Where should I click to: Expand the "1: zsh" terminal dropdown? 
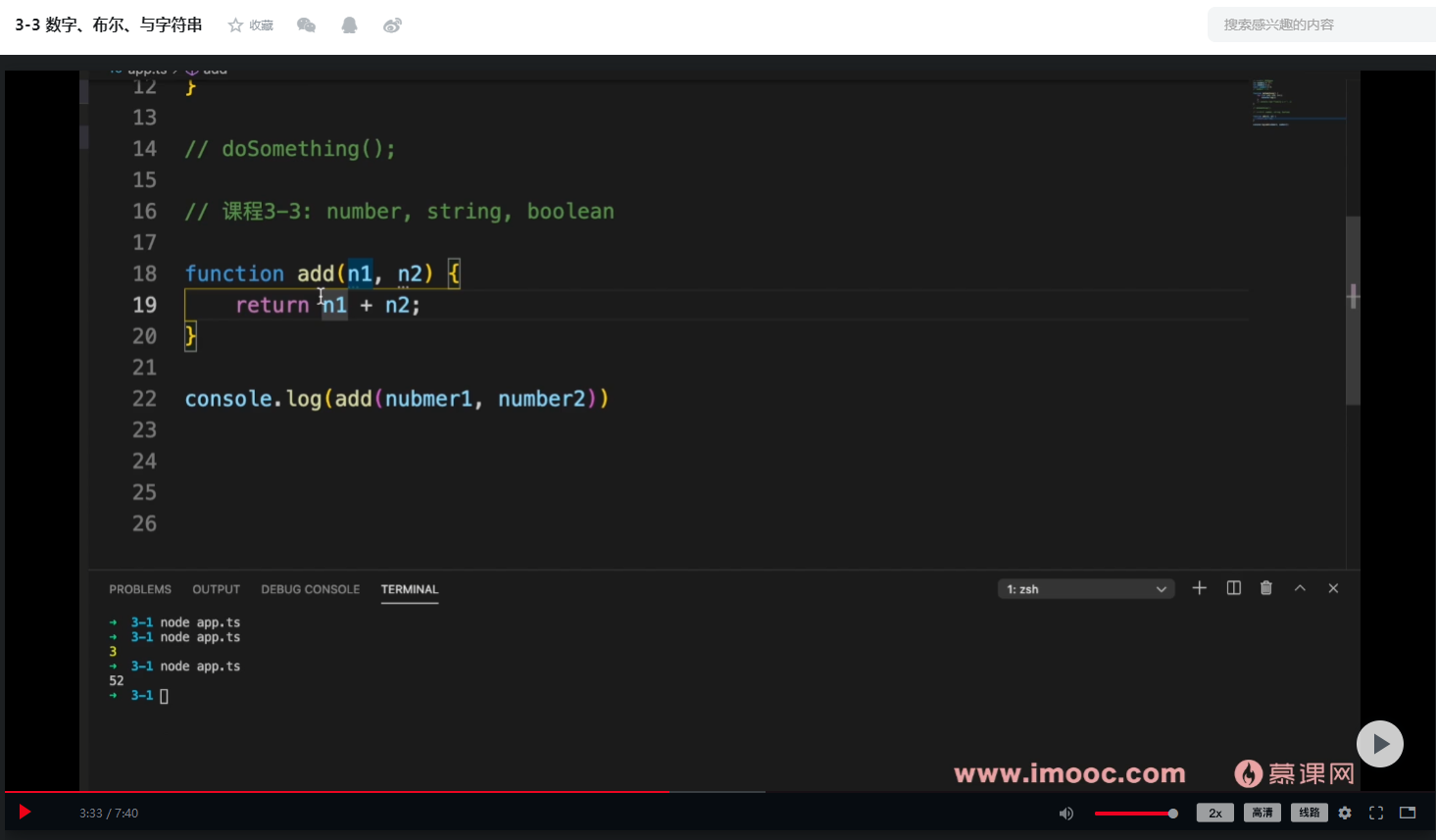[1086, 589]
